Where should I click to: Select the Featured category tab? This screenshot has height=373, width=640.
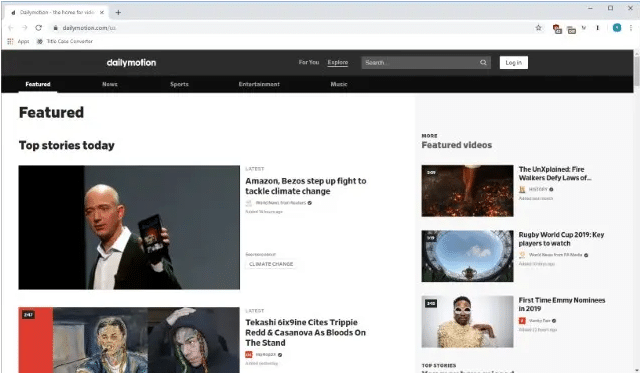[x=38, y=84]
